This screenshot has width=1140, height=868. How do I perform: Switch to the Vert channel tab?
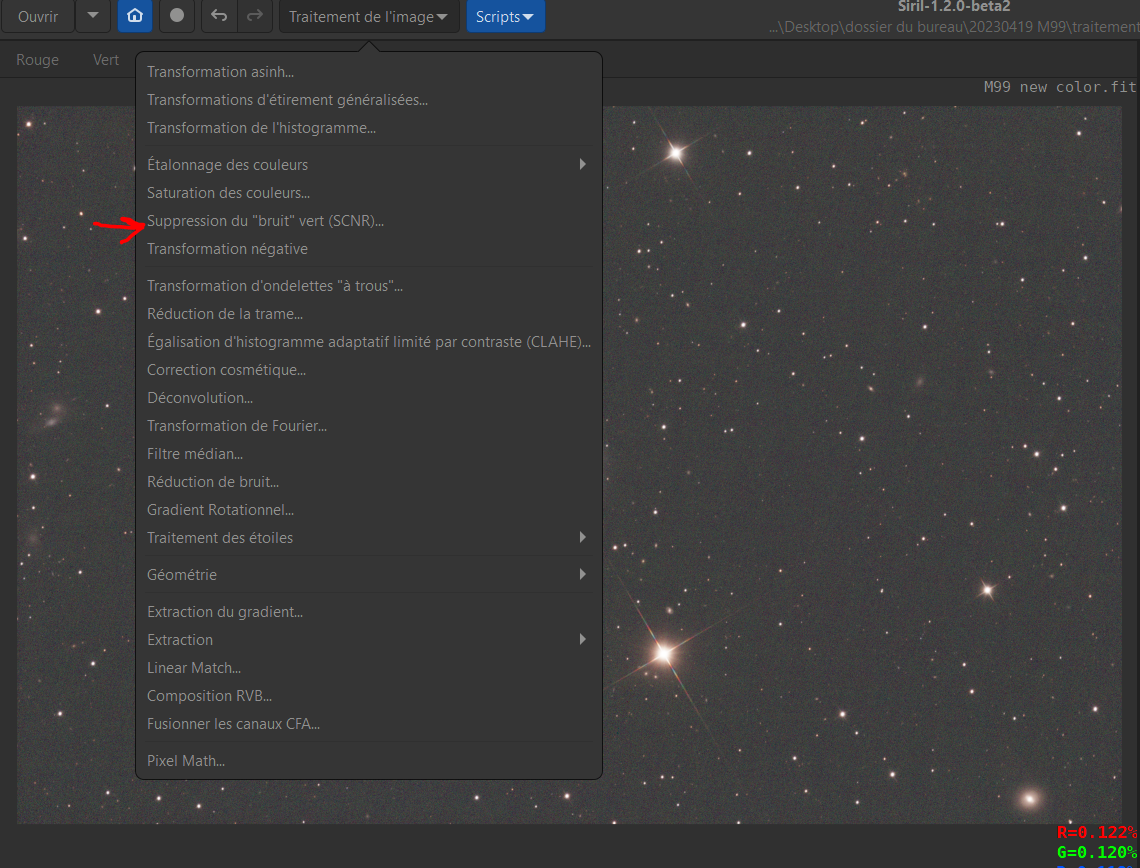pos(106,60)
